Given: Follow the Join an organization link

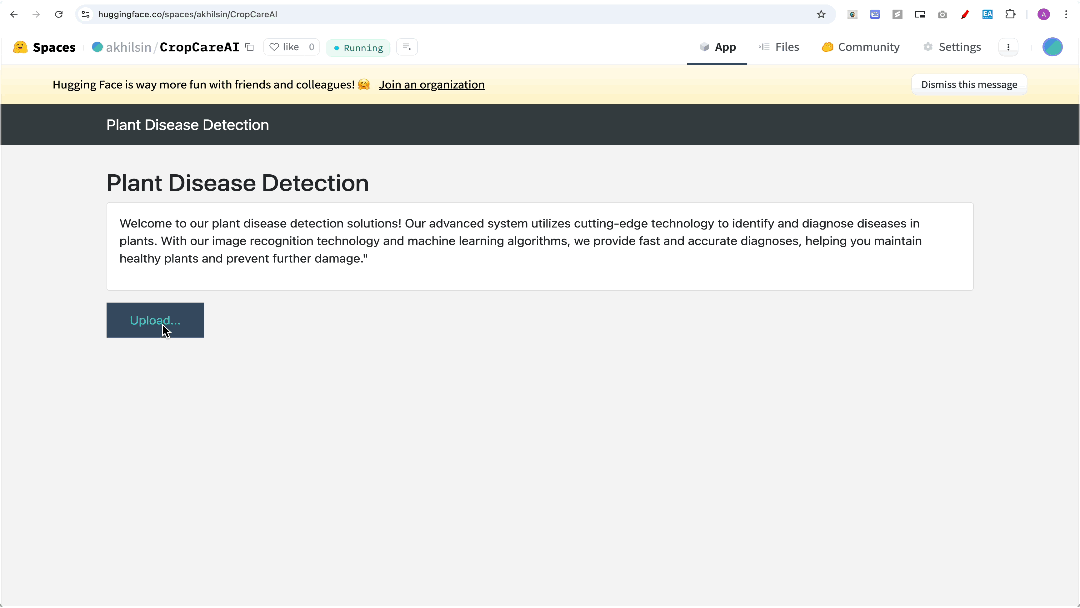Looking at the screenshot, I should (x=431, y=85).
